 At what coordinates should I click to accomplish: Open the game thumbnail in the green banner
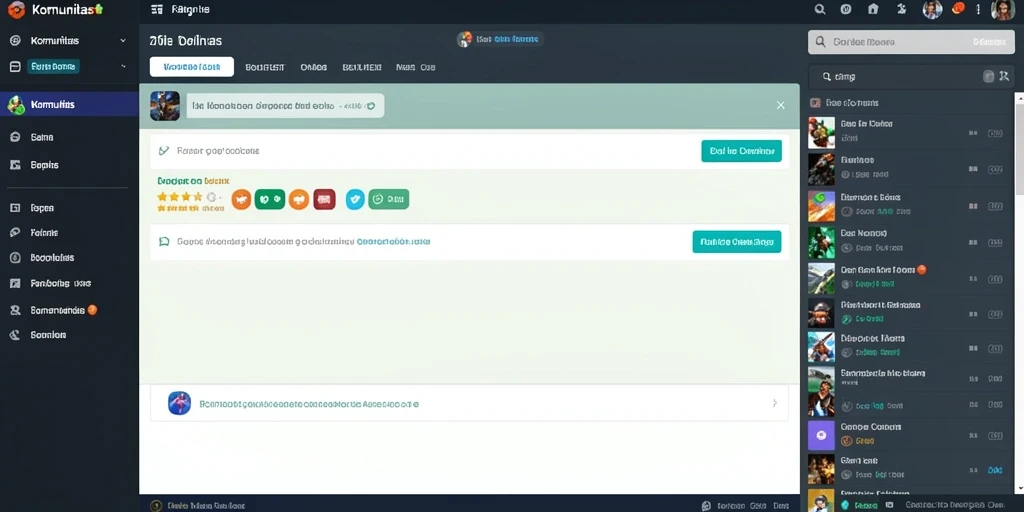point(165,106)
